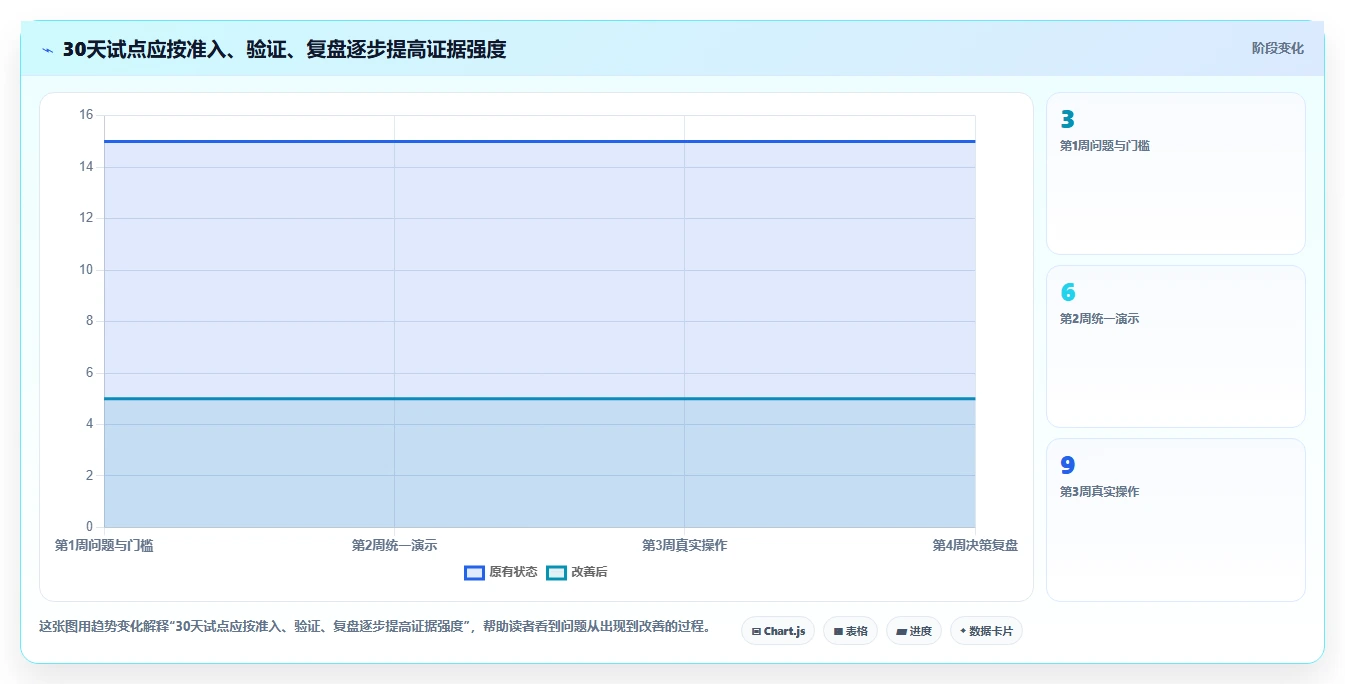Viewport: 1345px width, 684px height.
Task: Select the Chart.js tag
Action: (778, 631)
